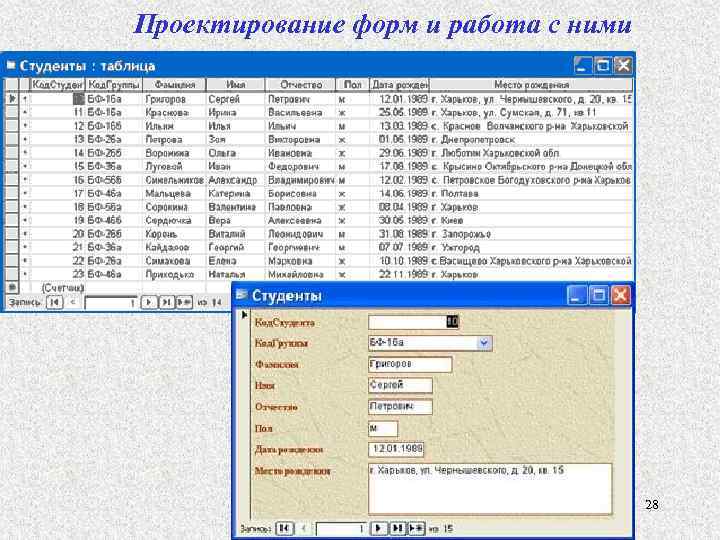Select the new record (Счетчик) row selector

[x=12, y=287]
